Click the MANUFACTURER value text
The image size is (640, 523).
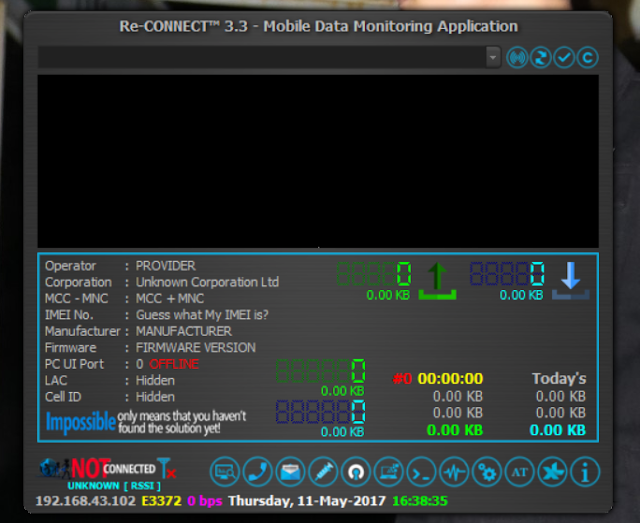point(184,331)
